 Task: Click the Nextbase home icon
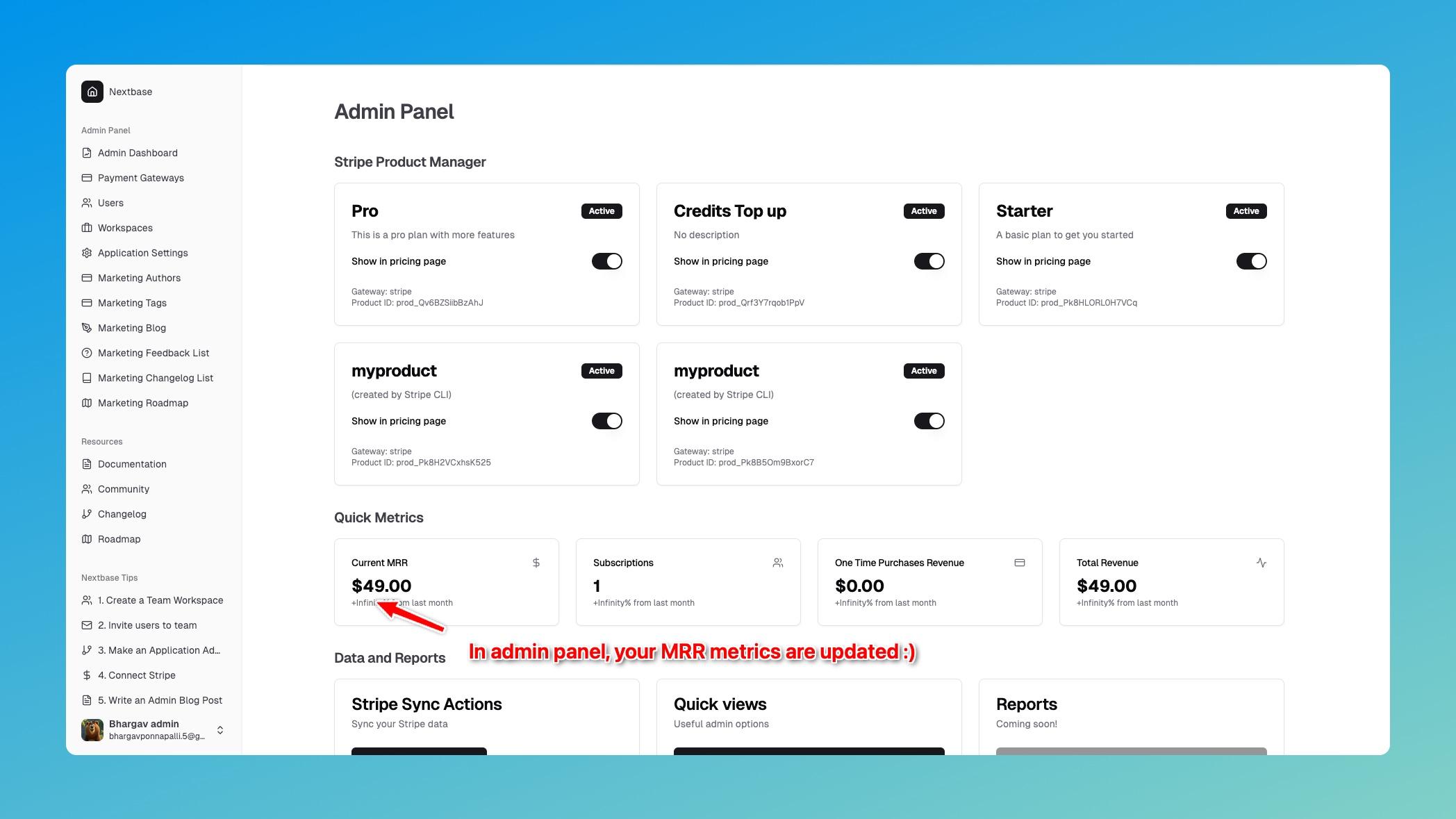91,91
